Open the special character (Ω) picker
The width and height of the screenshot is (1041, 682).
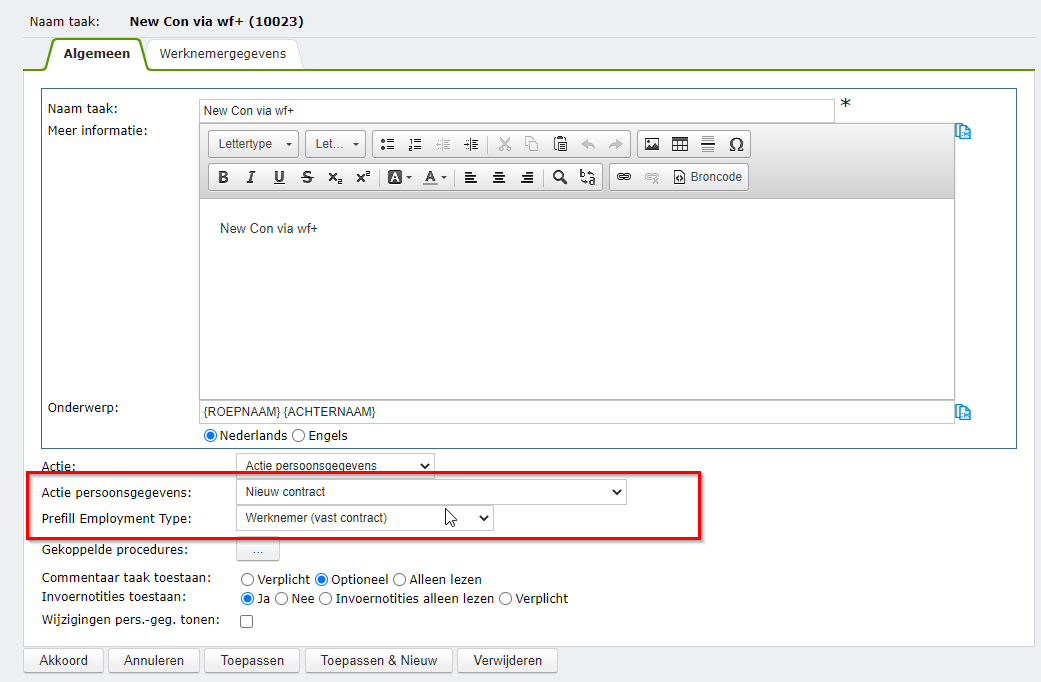tap(736, 143)
